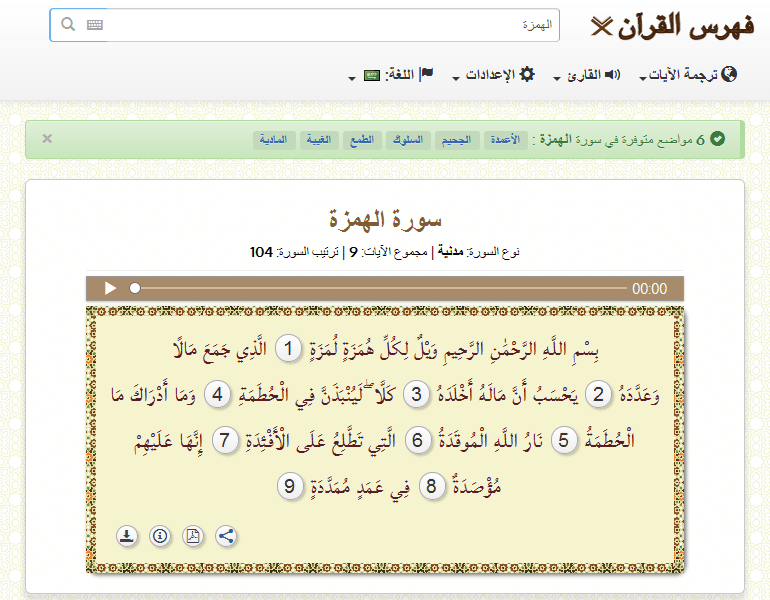The width and height of the screenshot is (770, 600).
Task: Click verse number 1 circle marker
Action: [x=289, y=349]
